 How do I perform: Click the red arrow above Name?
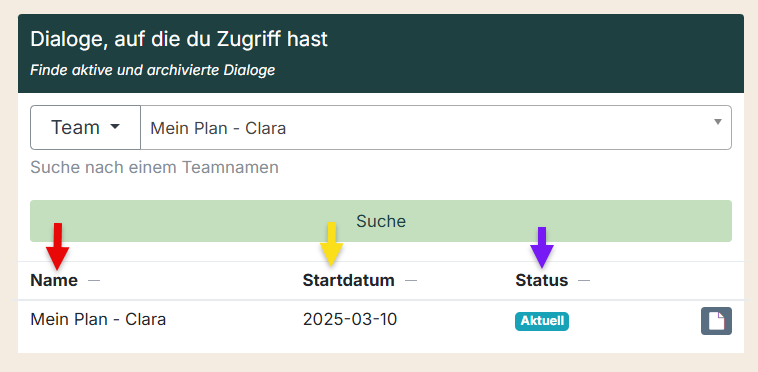coord(58,246)
